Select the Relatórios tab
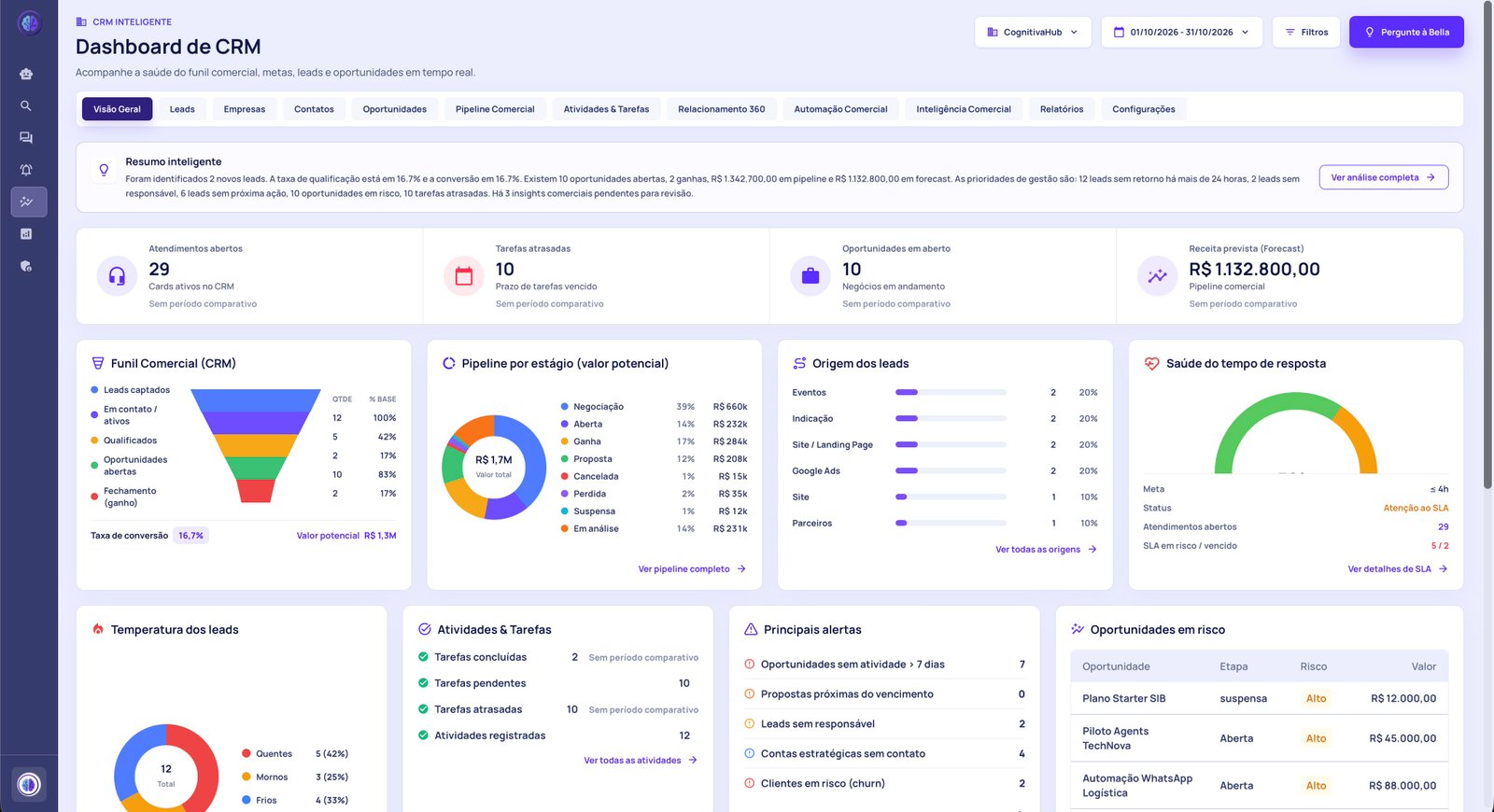Screen dimensions: 1494x812 point(1062,109)
